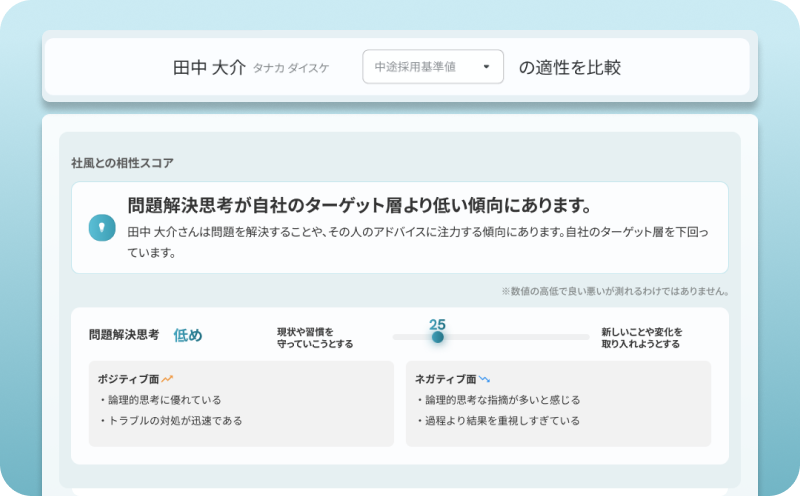Click the bullet 論理的思考に優れている
Viewport: 800px width, 496px height.
coord(160,400)
